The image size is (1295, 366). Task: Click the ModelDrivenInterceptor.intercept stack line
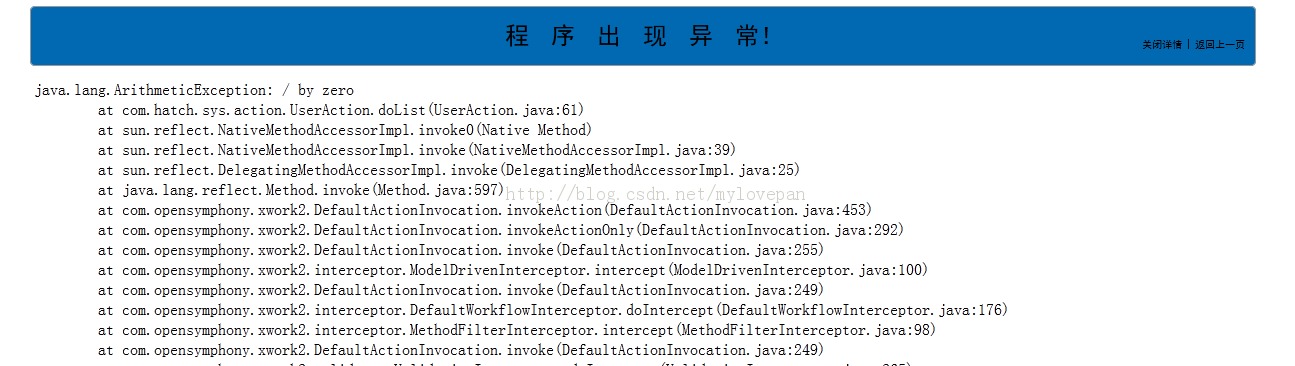tap(513, 270)
